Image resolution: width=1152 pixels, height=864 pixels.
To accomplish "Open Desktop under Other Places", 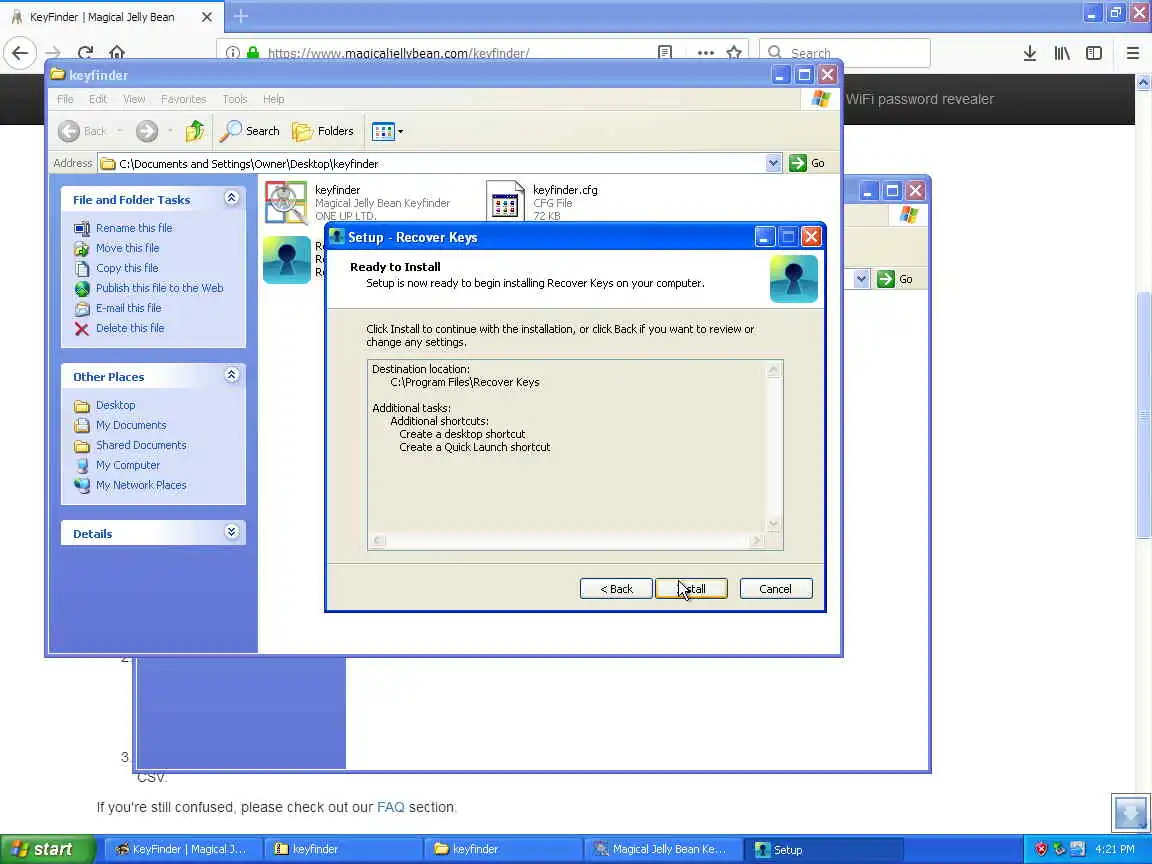I will (115, 405).
